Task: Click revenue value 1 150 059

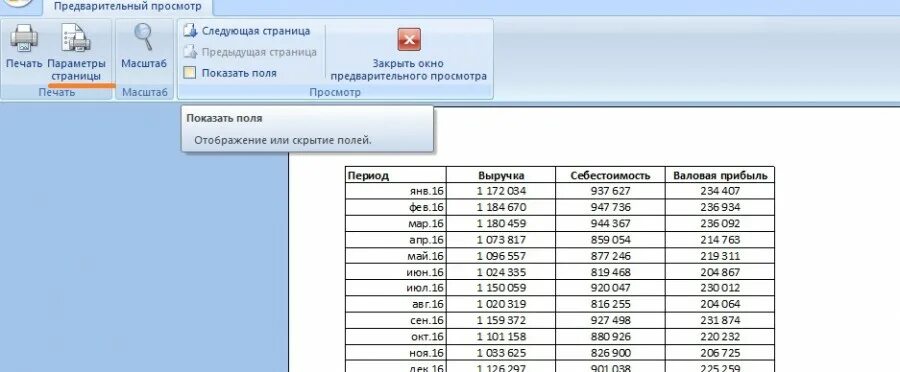Action: click(x=501, y=288)
